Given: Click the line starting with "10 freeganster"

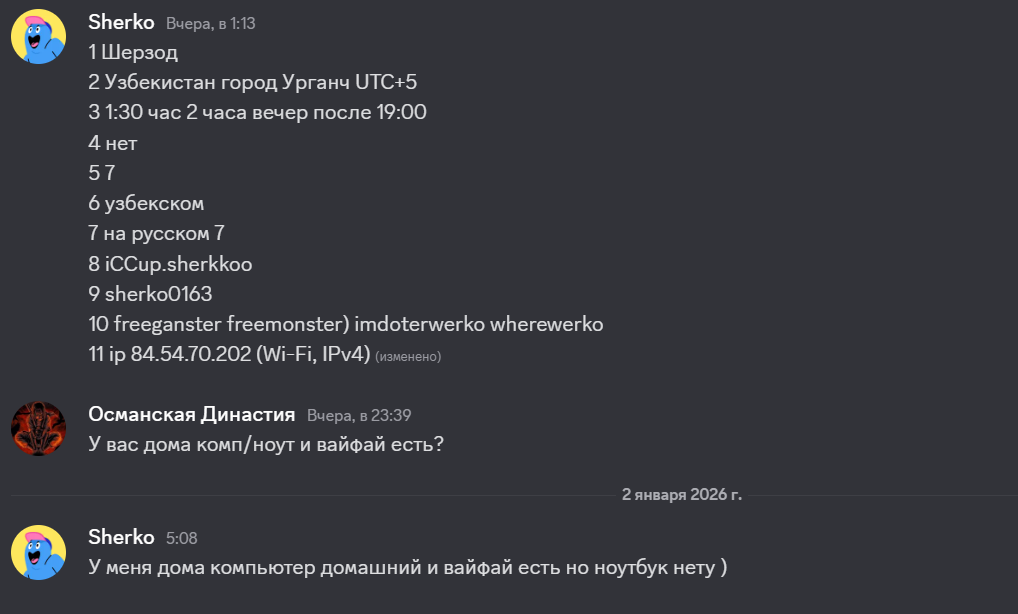Looking at the screenshot, I should click(x=345, y=324).
